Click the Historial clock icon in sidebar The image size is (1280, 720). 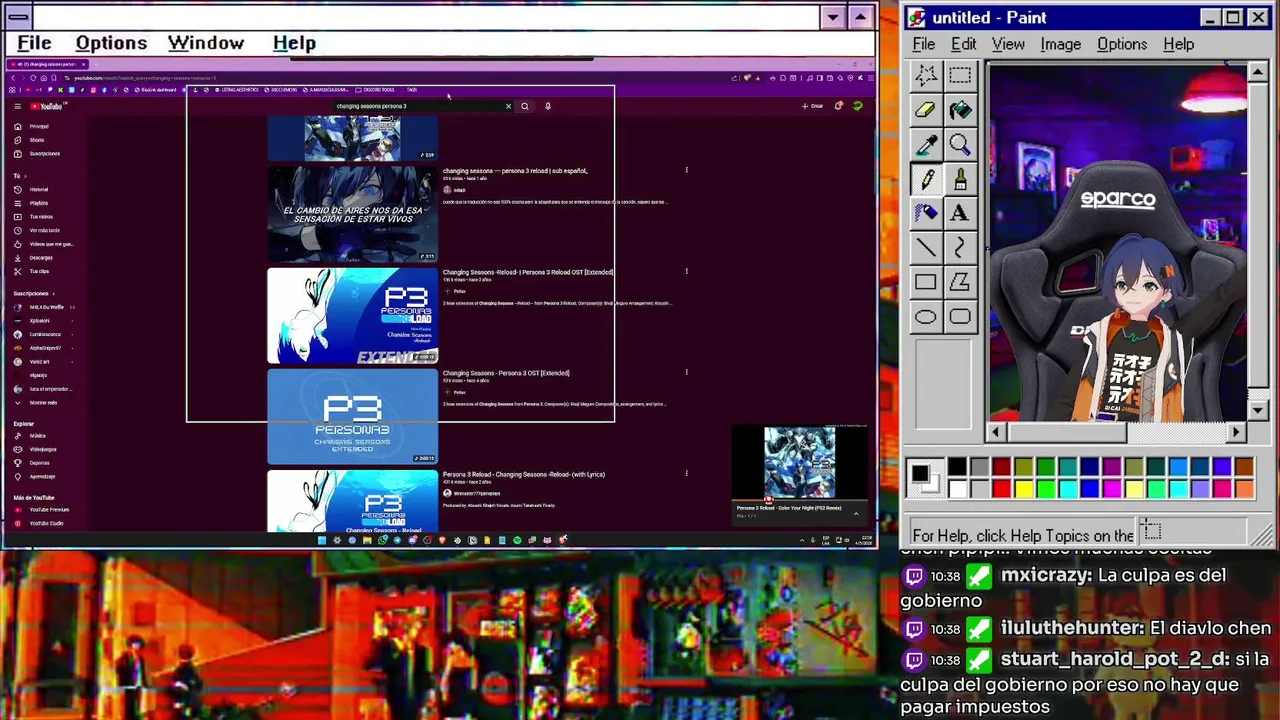click(x=17, y=189)
